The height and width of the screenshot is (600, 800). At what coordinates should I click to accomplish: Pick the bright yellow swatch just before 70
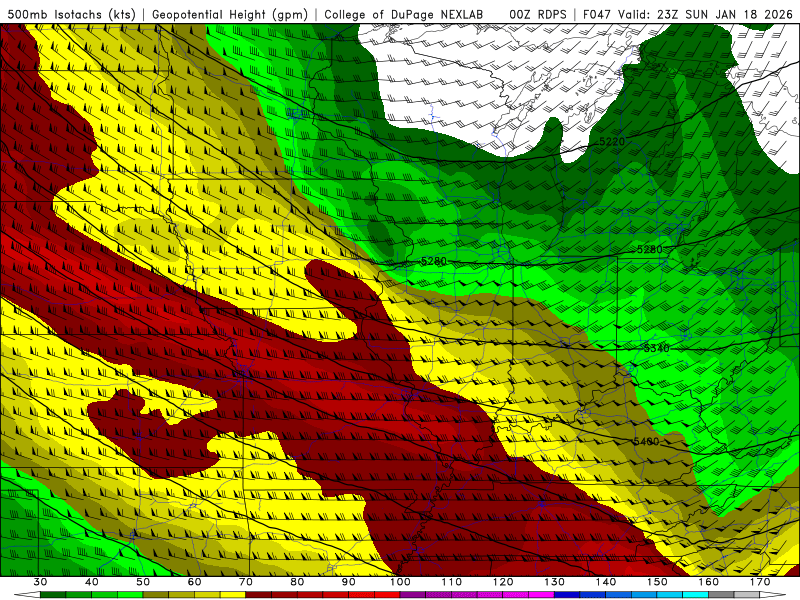pos(233,595)
